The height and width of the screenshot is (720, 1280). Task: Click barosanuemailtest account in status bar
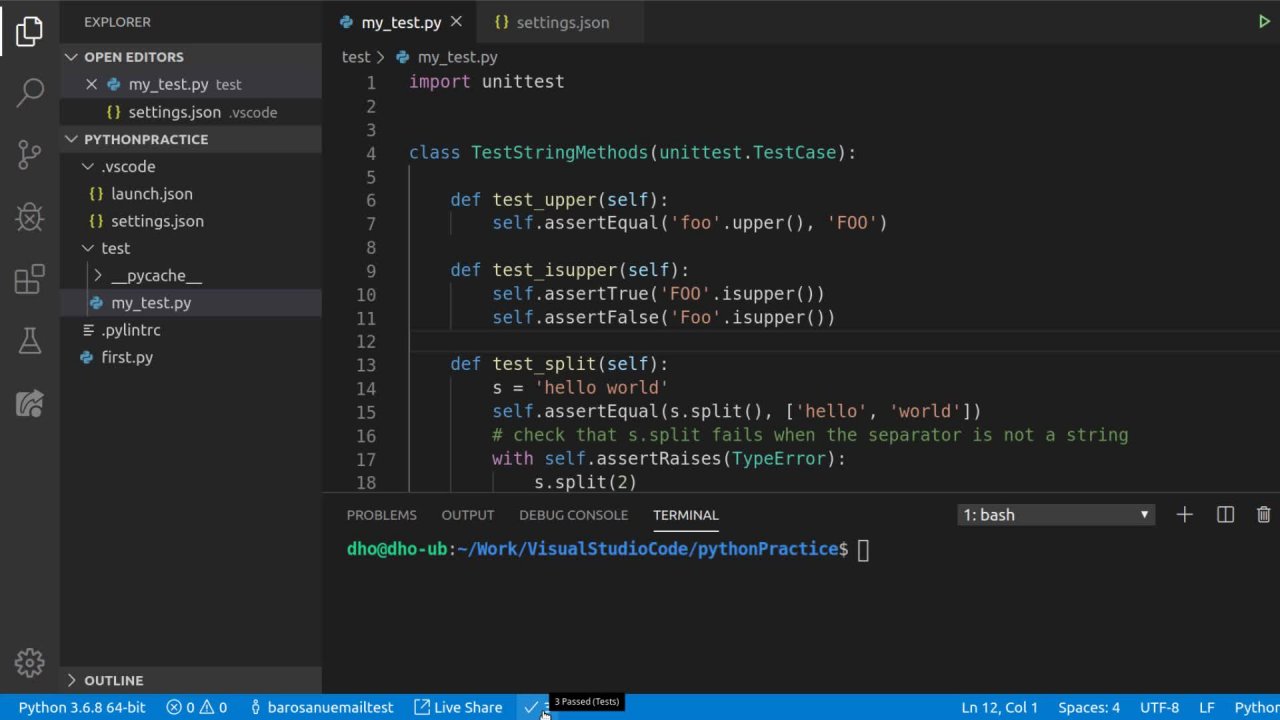321,707
